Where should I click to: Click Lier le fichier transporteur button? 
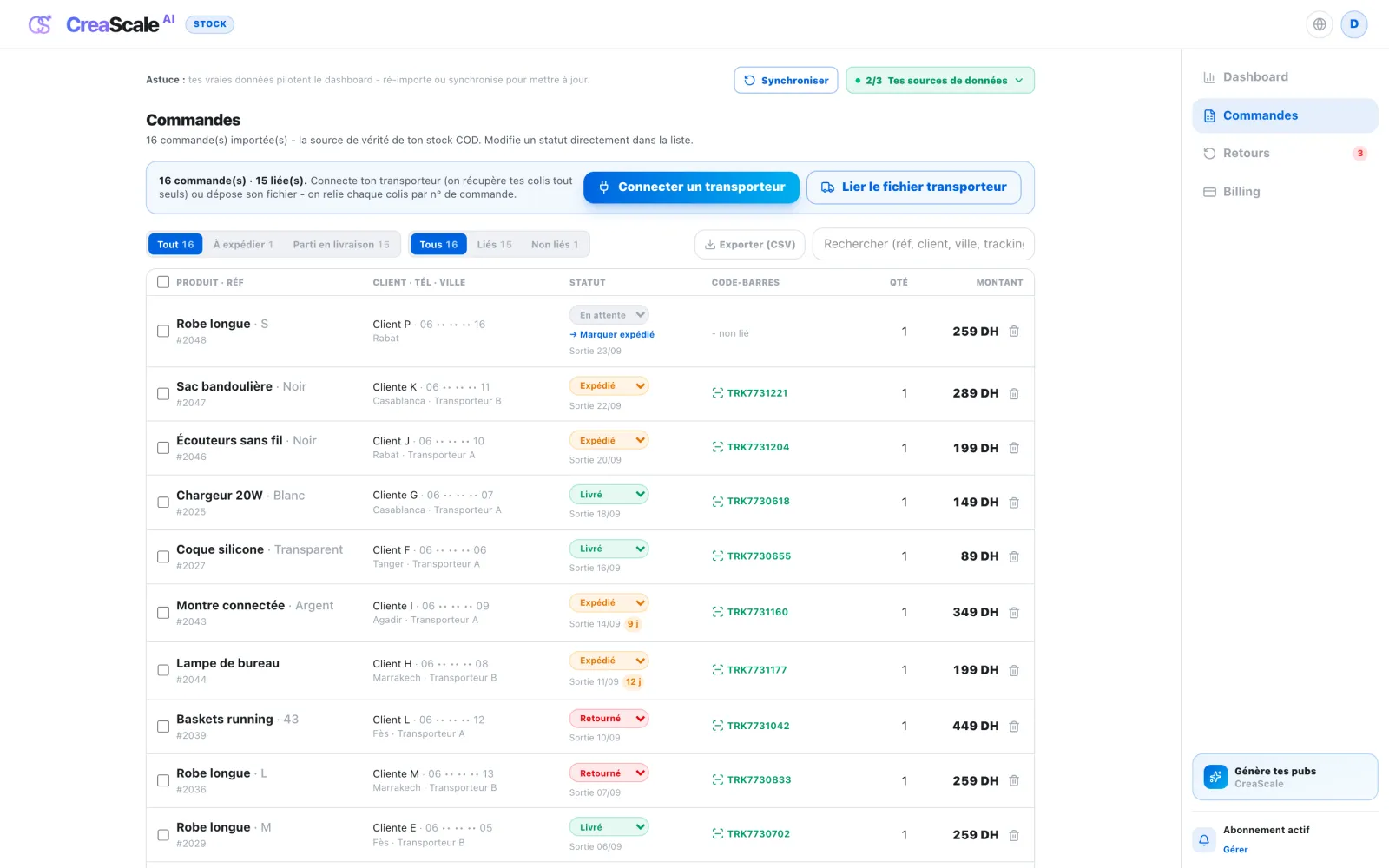click(913, 187)
